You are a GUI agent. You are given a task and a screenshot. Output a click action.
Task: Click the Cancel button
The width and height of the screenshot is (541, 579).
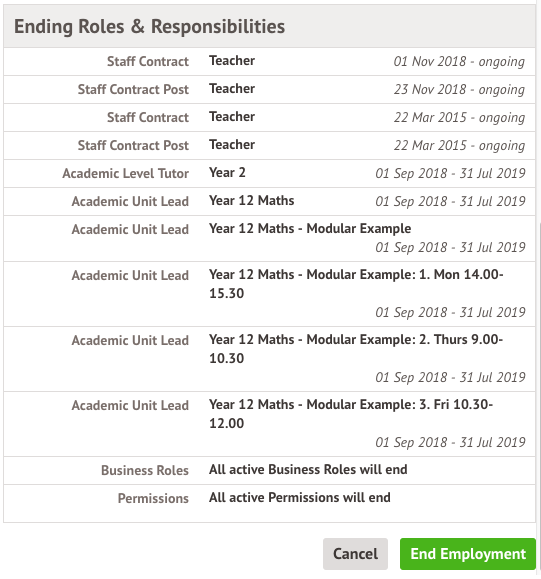355,554
